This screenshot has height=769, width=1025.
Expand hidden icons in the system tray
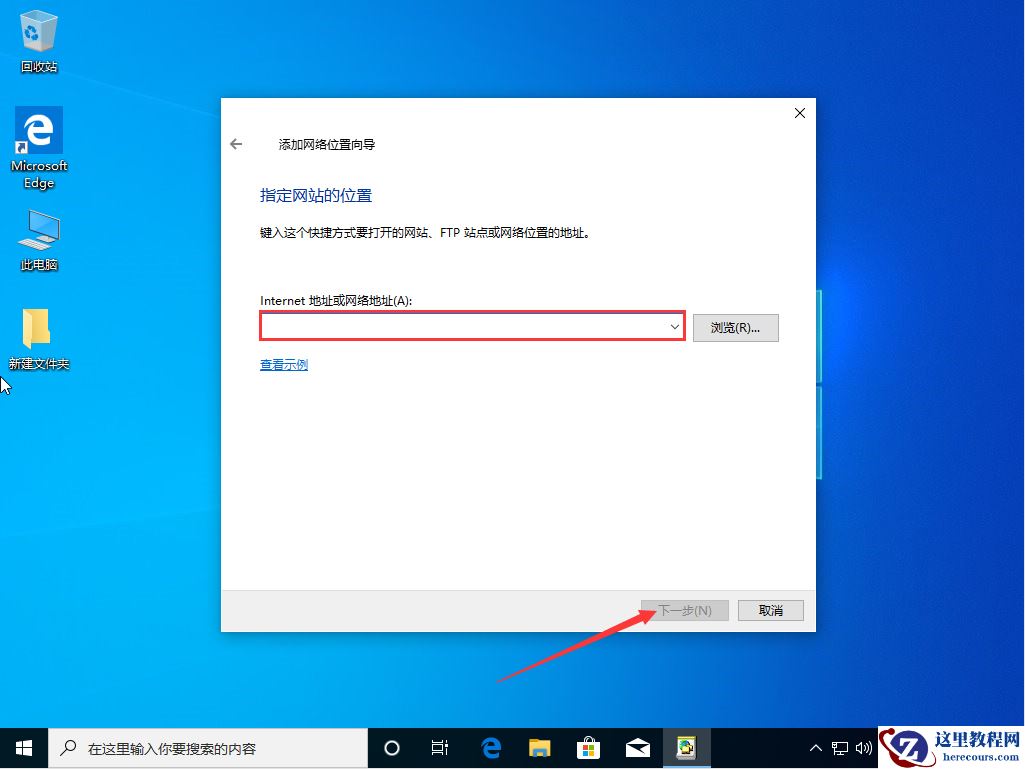816,747
